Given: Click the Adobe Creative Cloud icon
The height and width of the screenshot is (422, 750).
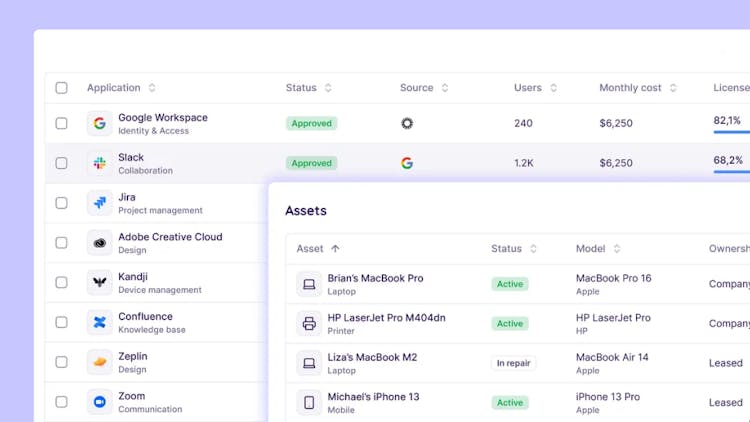Looking at the screenshot, I should coord(99,243).
